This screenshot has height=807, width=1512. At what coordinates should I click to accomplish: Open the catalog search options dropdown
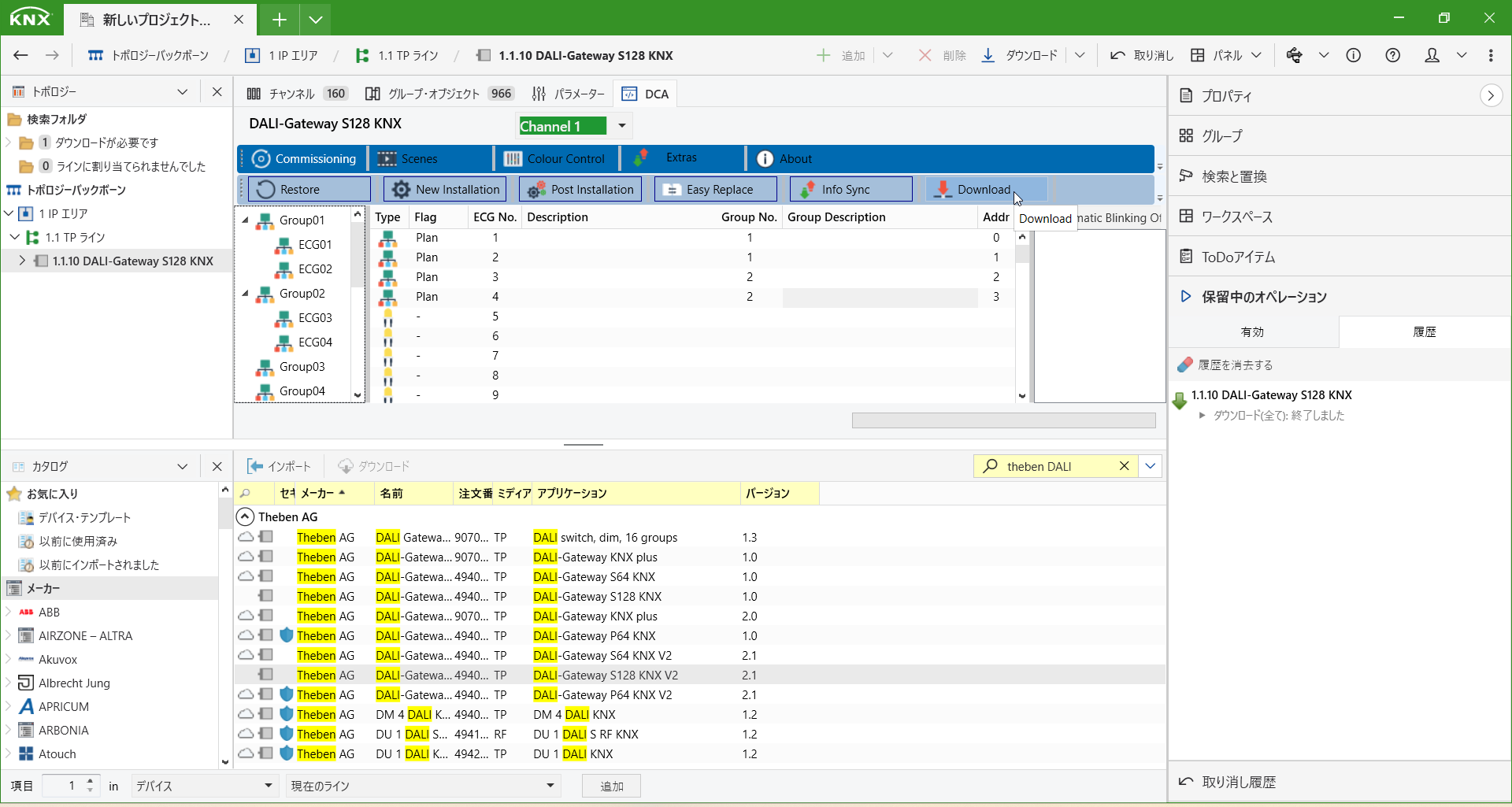(1151, 466)
